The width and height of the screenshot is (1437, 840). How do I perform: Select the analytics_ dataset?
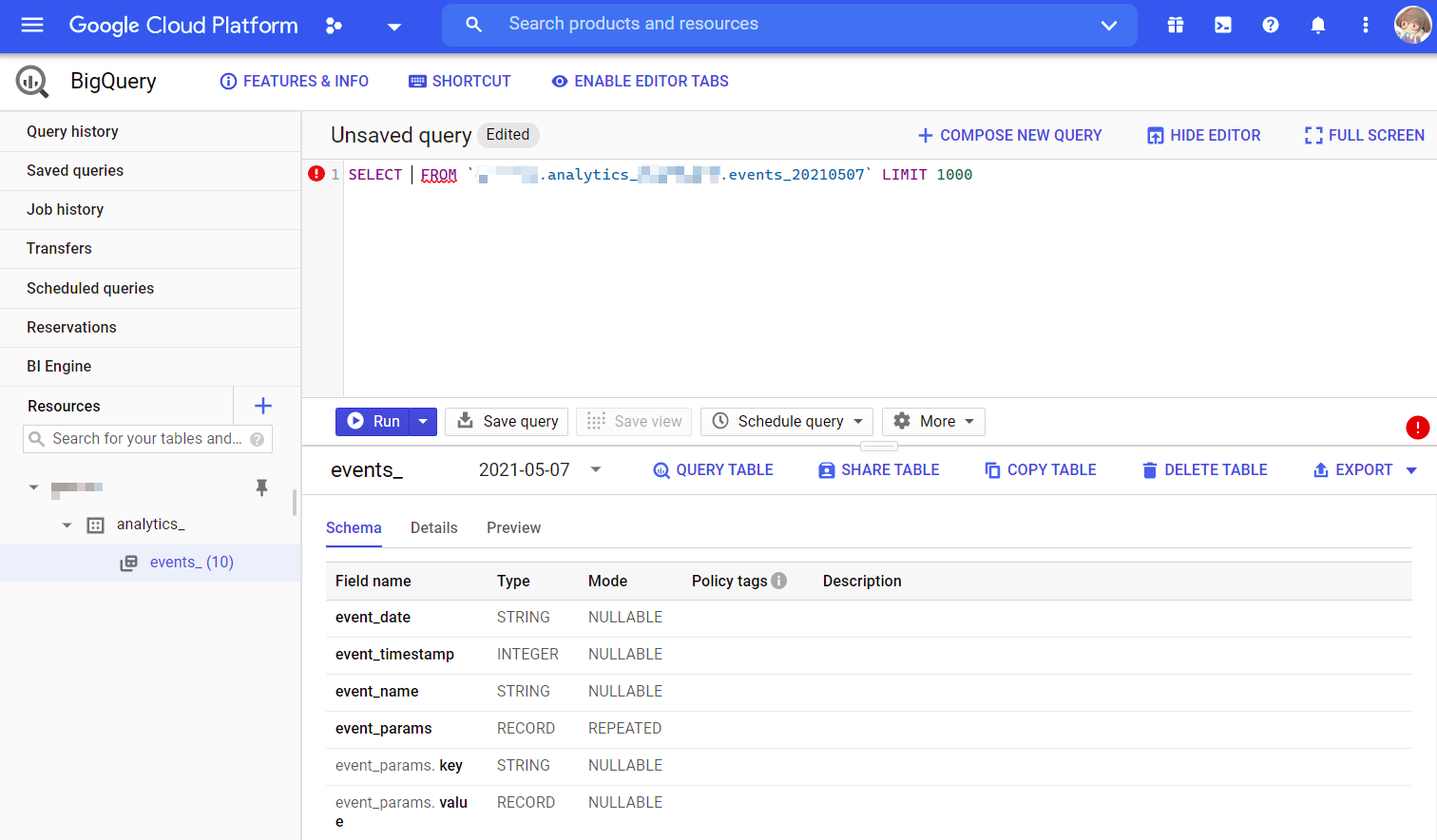pos(150,525)
